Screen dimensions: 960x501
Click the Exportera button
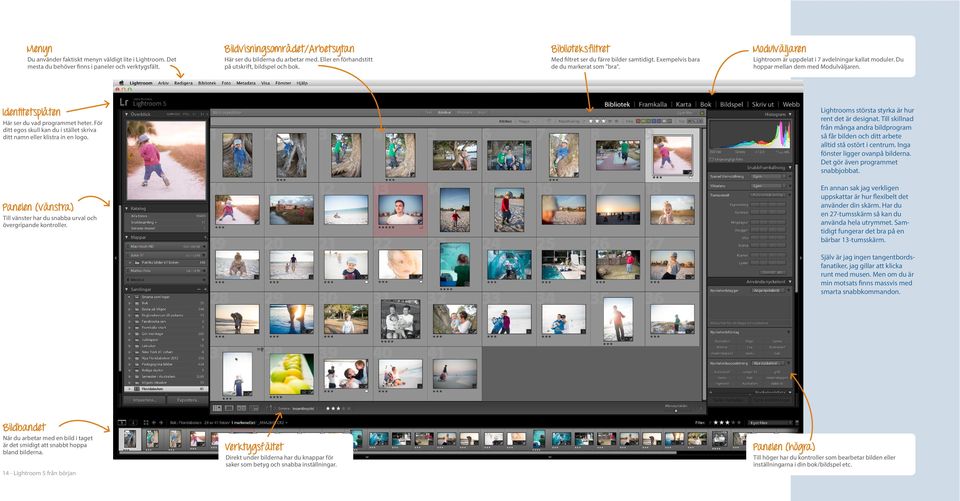187,400
